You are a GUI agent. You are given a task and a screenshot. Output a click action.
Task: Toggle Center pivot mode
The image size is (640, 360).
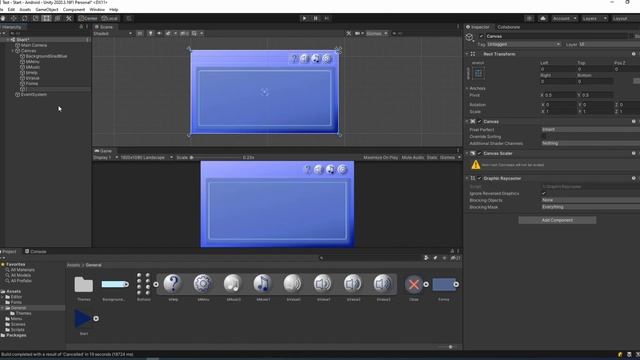(x=88, y=18)
